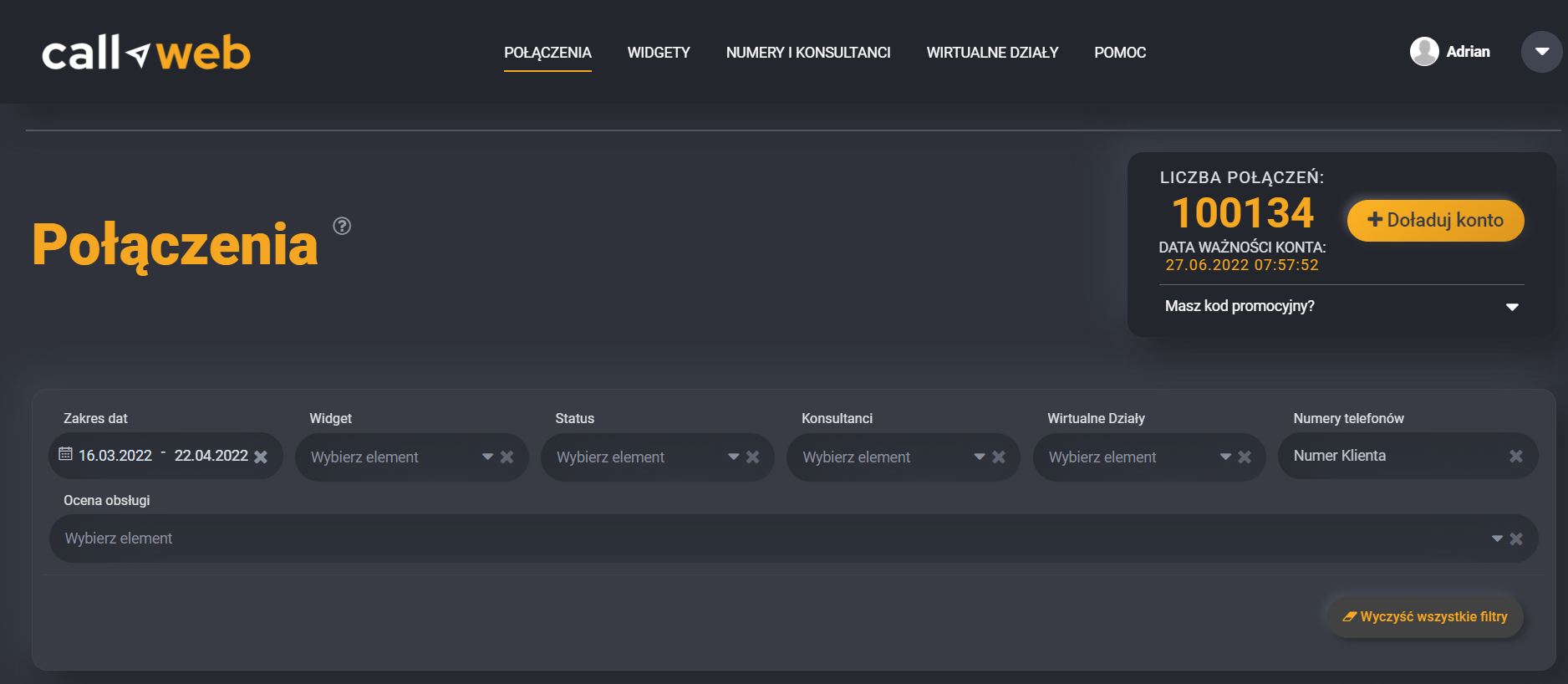Go to the Połączenia tab

pos(547,53)
